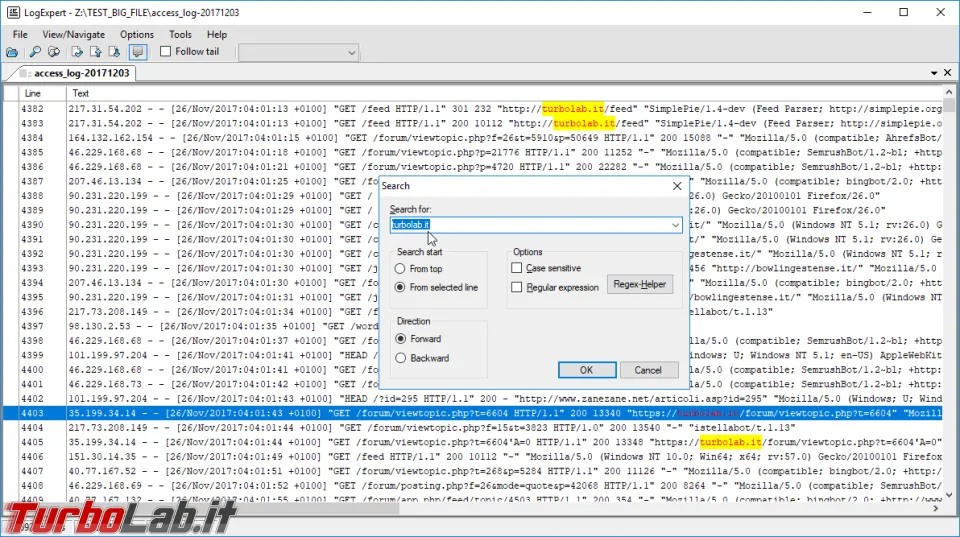Viewport: 960px width, 537px height.
Task: Open the Options menu
Action: [x=137, y=34]
